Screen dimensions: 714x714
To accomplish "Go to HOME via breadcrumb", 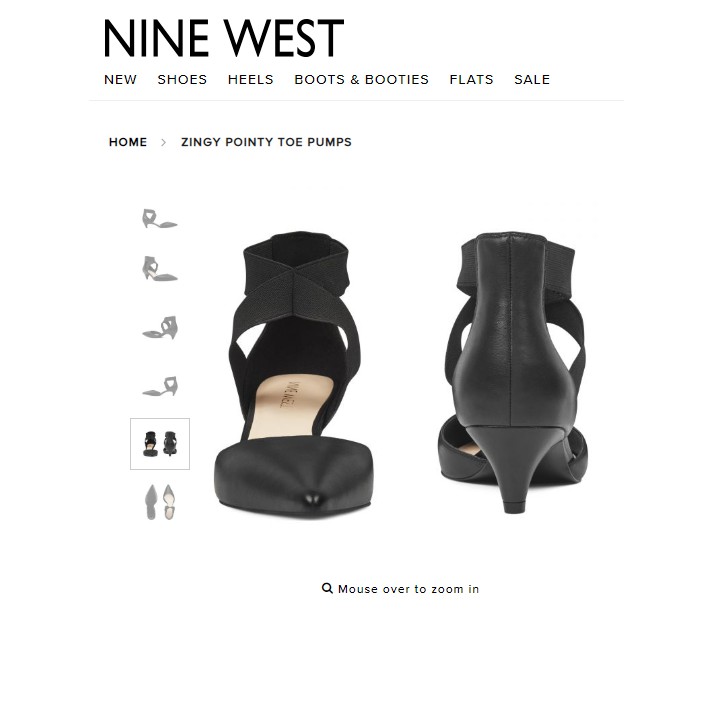I will pos(128,142).
